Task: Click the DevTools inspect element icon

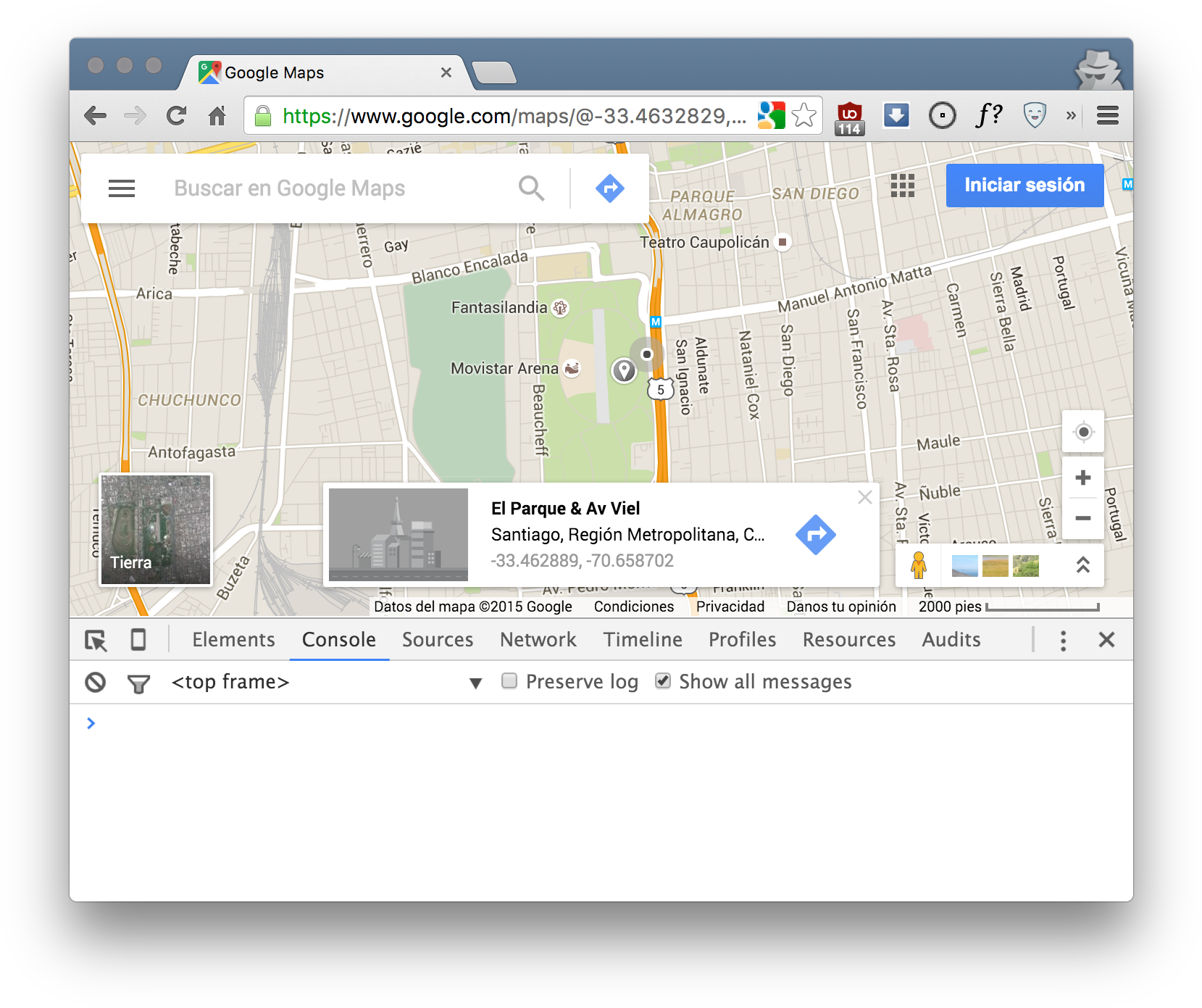Action: pos(96,640)
